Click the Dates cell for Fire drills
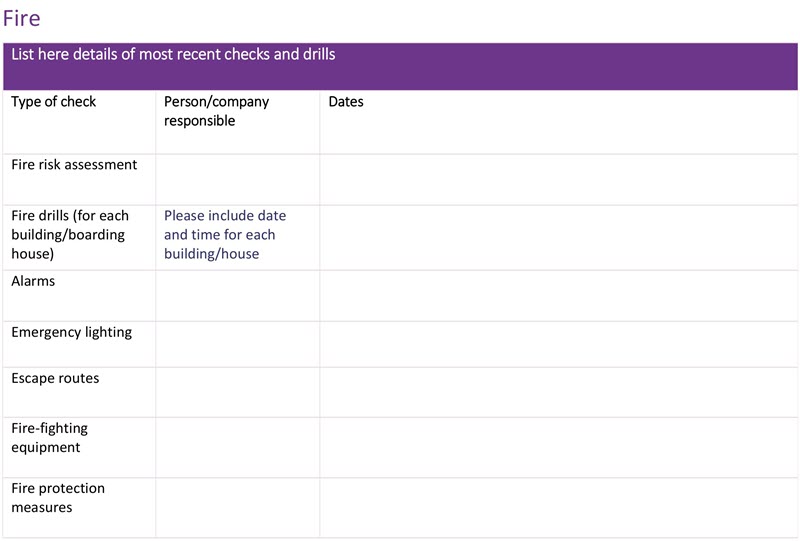Screen dimensions: 800x541 click(558, 237)
